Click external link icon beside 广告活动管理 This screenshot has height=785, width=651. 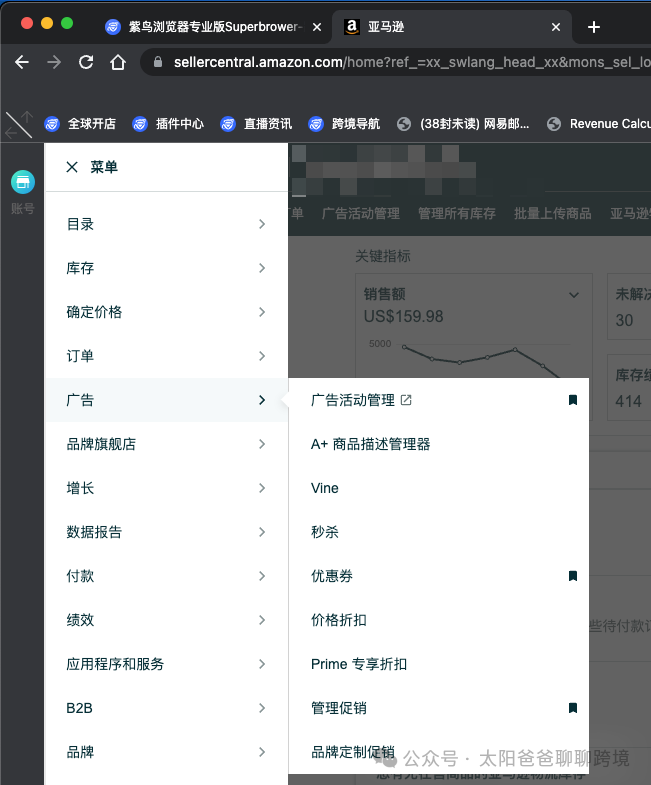point(406,400)
